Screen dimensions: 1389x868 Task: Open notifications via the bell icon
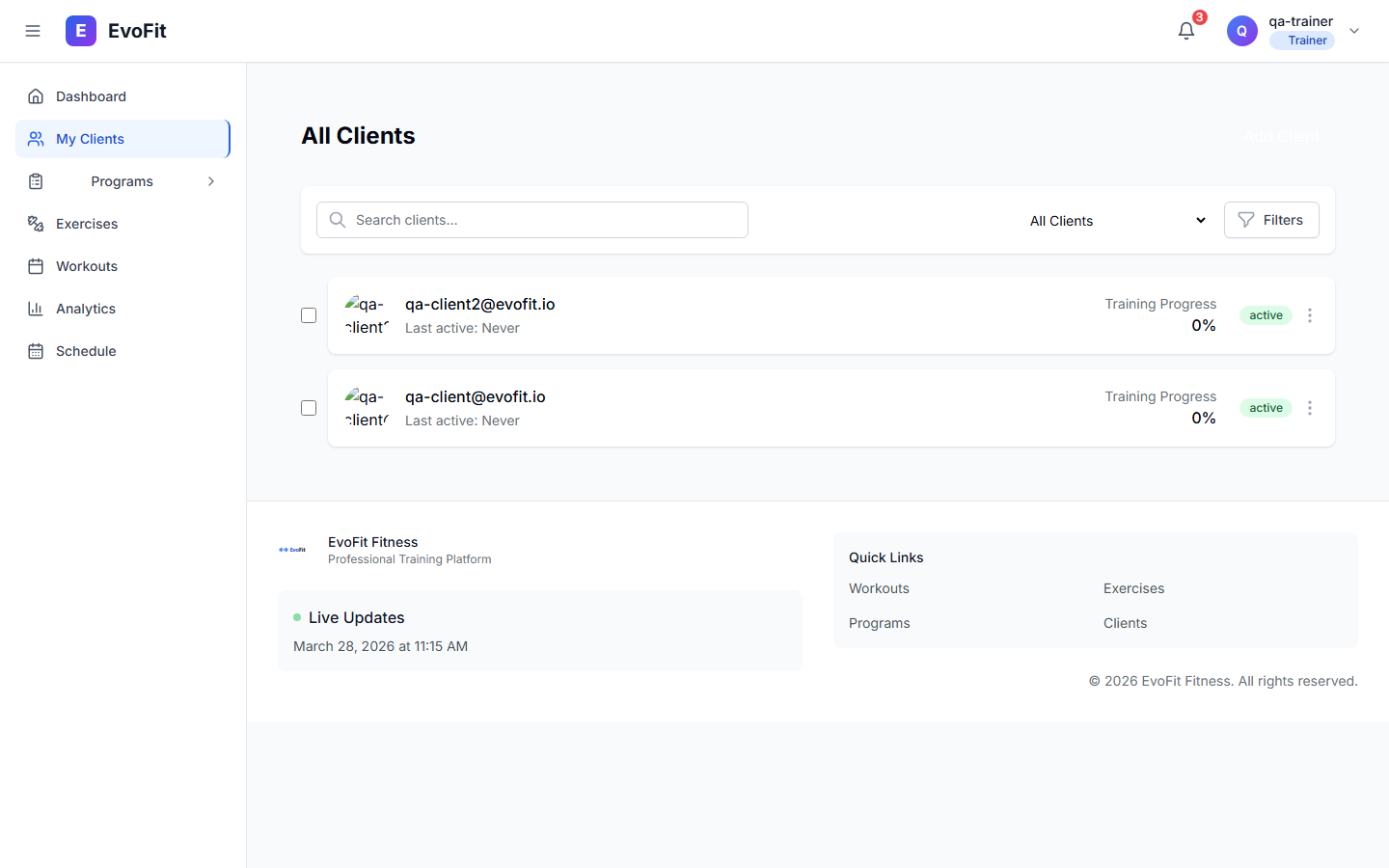(1185, 30)
